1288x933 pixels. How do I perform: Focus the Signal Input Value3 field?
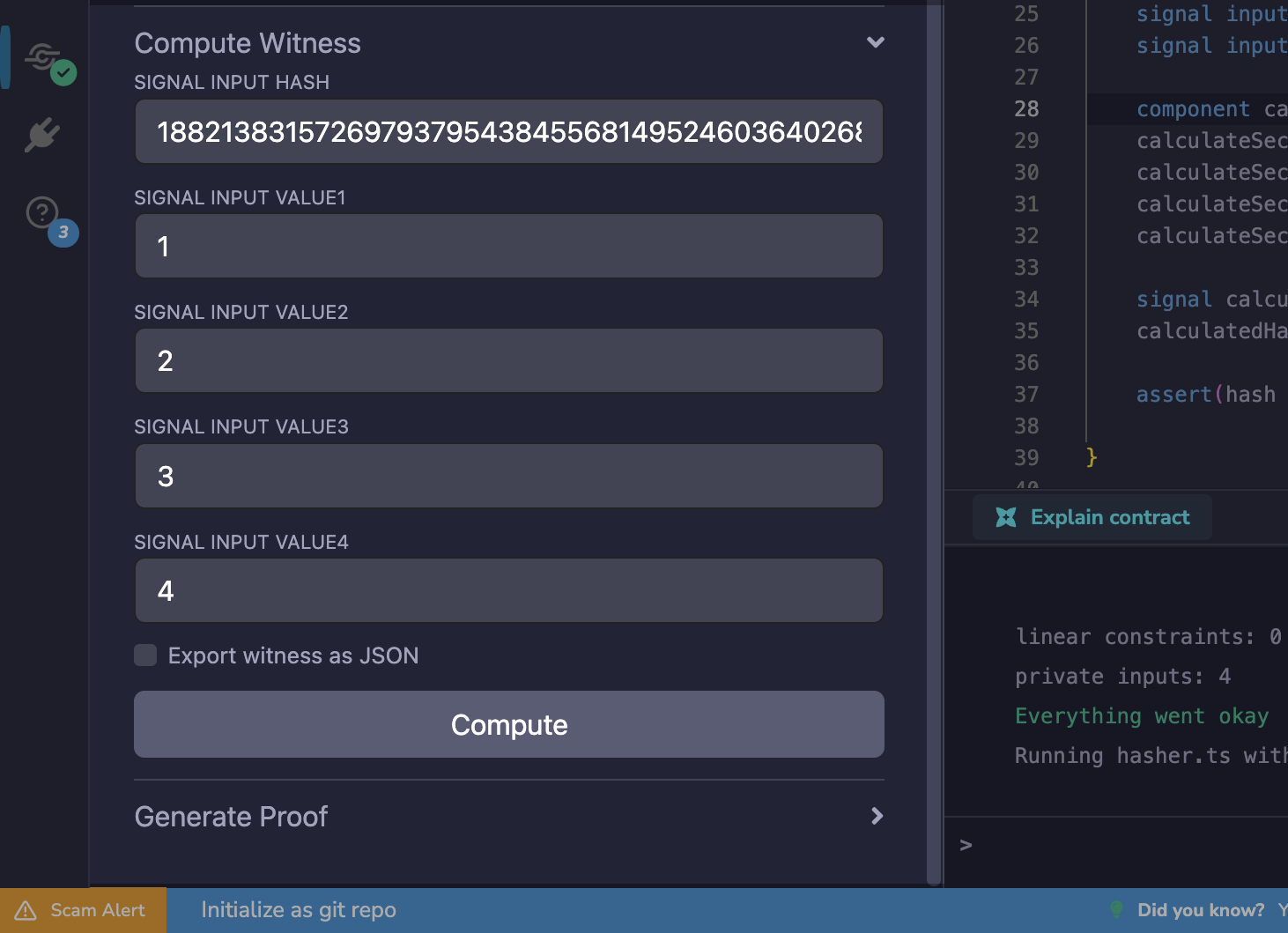tap(509, 476)
